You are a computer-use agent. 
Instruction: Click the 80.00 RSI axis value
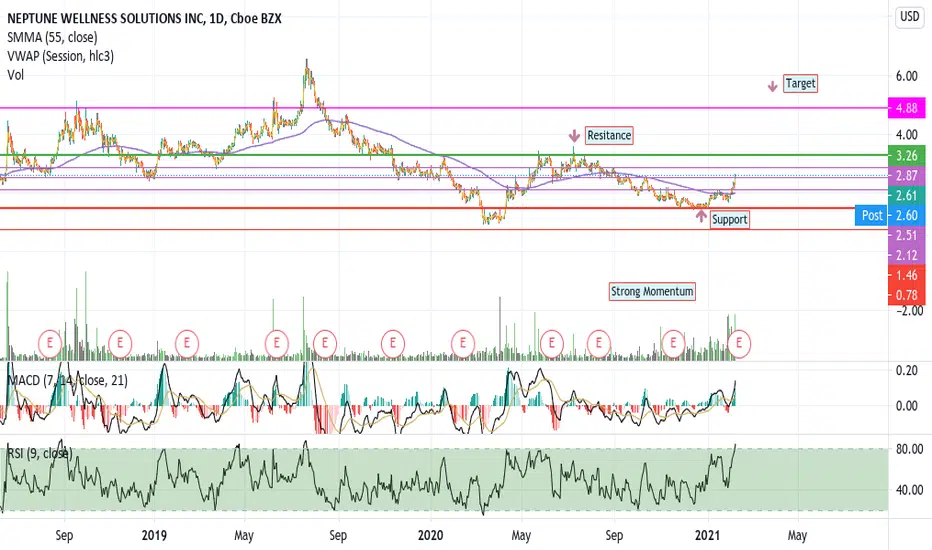tap(909, 449)
